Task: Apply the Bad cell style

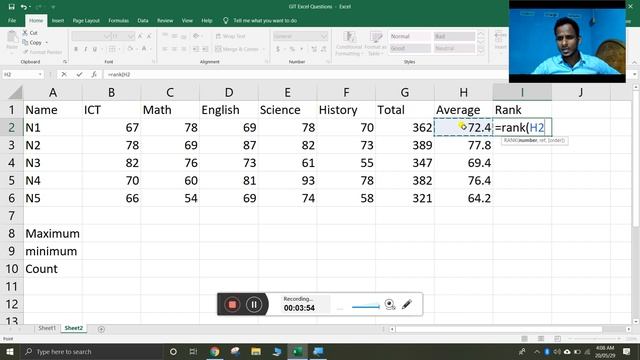Action: pyautogui.click(x=454, y=36)
